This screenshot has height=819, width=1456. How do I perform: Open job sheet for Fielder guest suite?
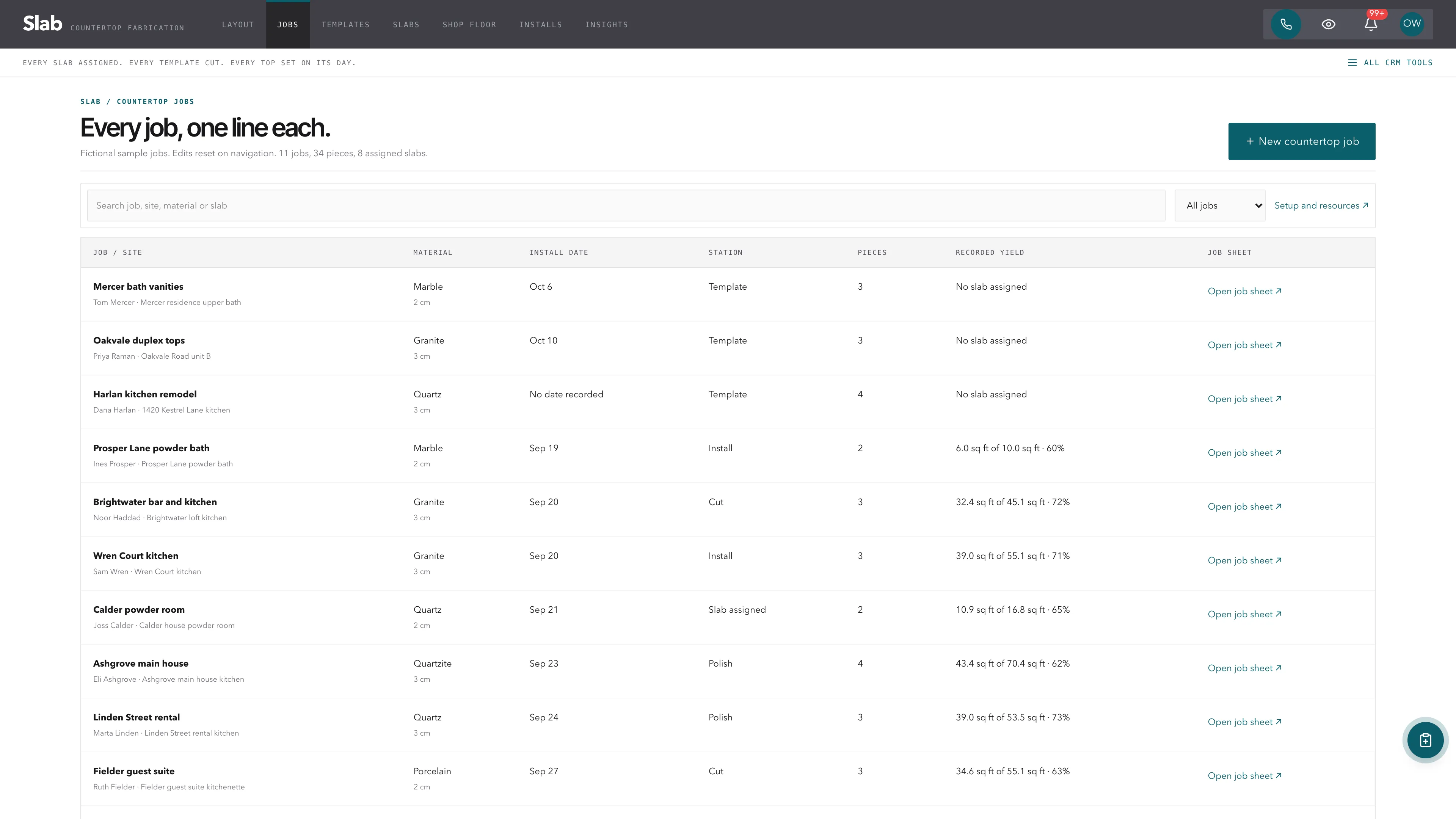point(1244,775)
